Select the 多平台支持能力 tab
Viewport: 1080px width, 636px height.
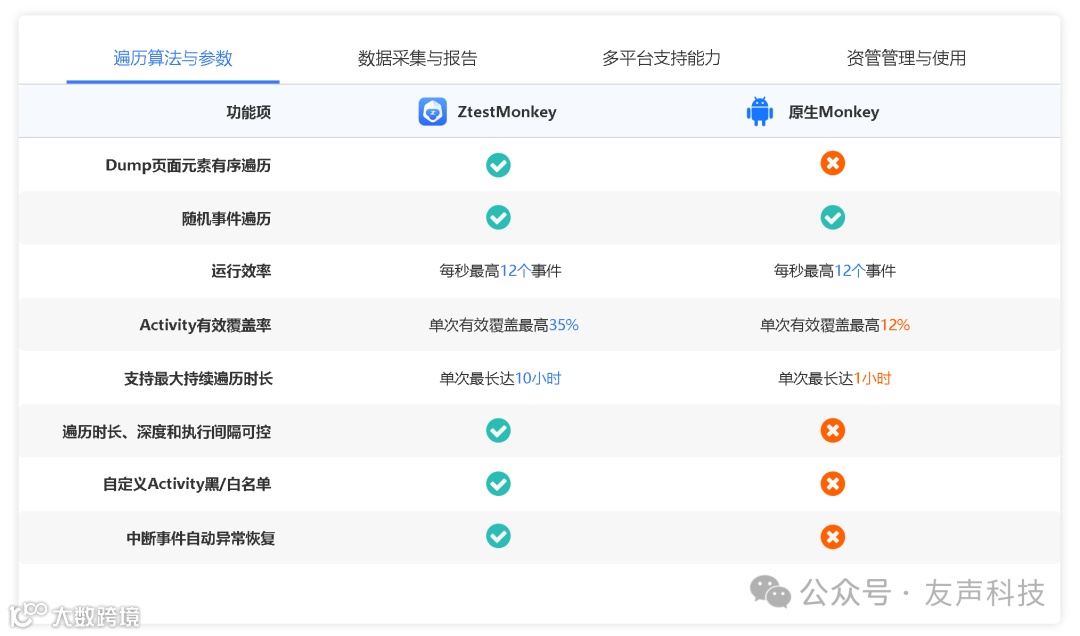(661, 58)
